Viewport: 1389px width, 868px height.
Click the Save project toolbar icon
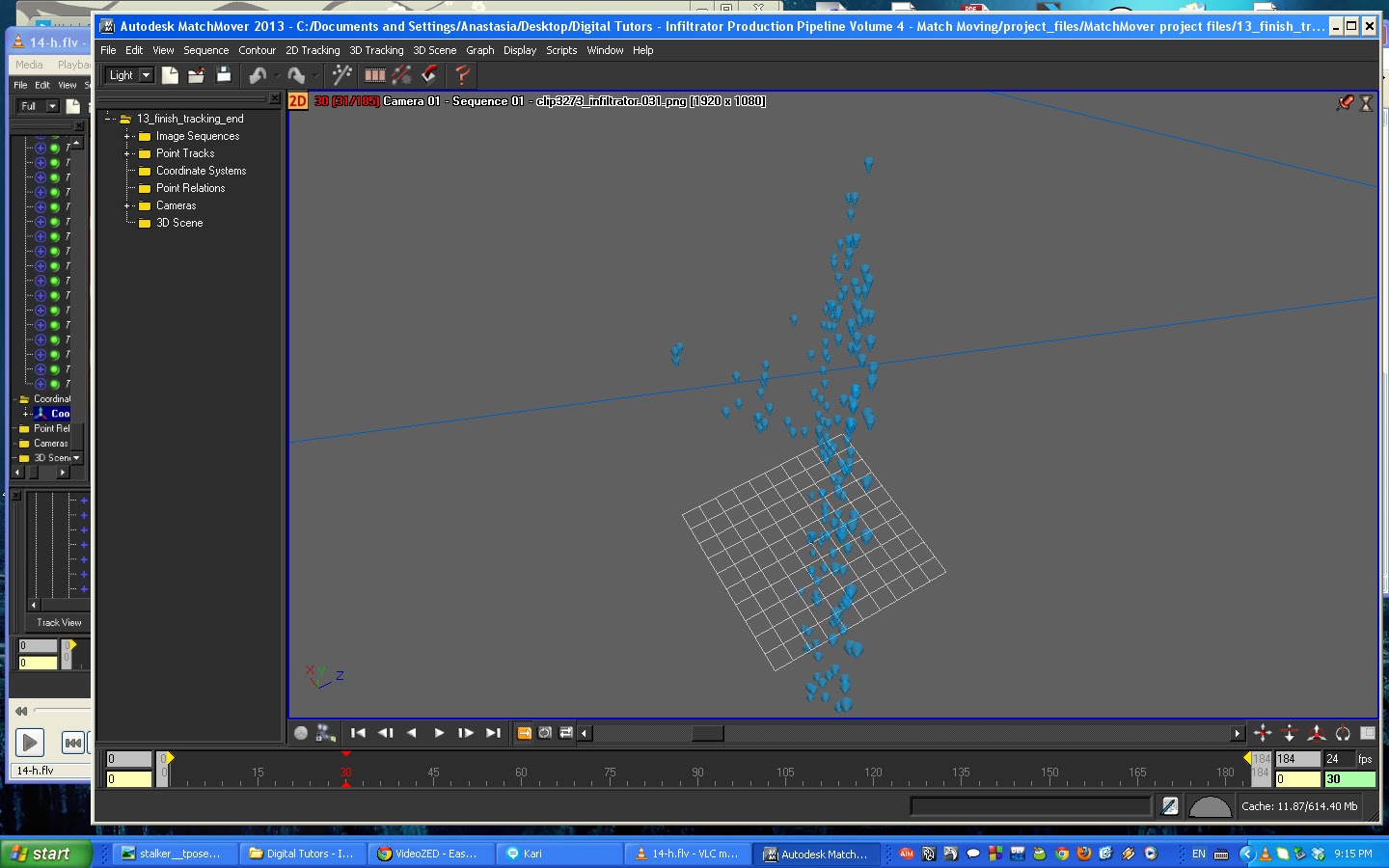(x=224, y=74)
